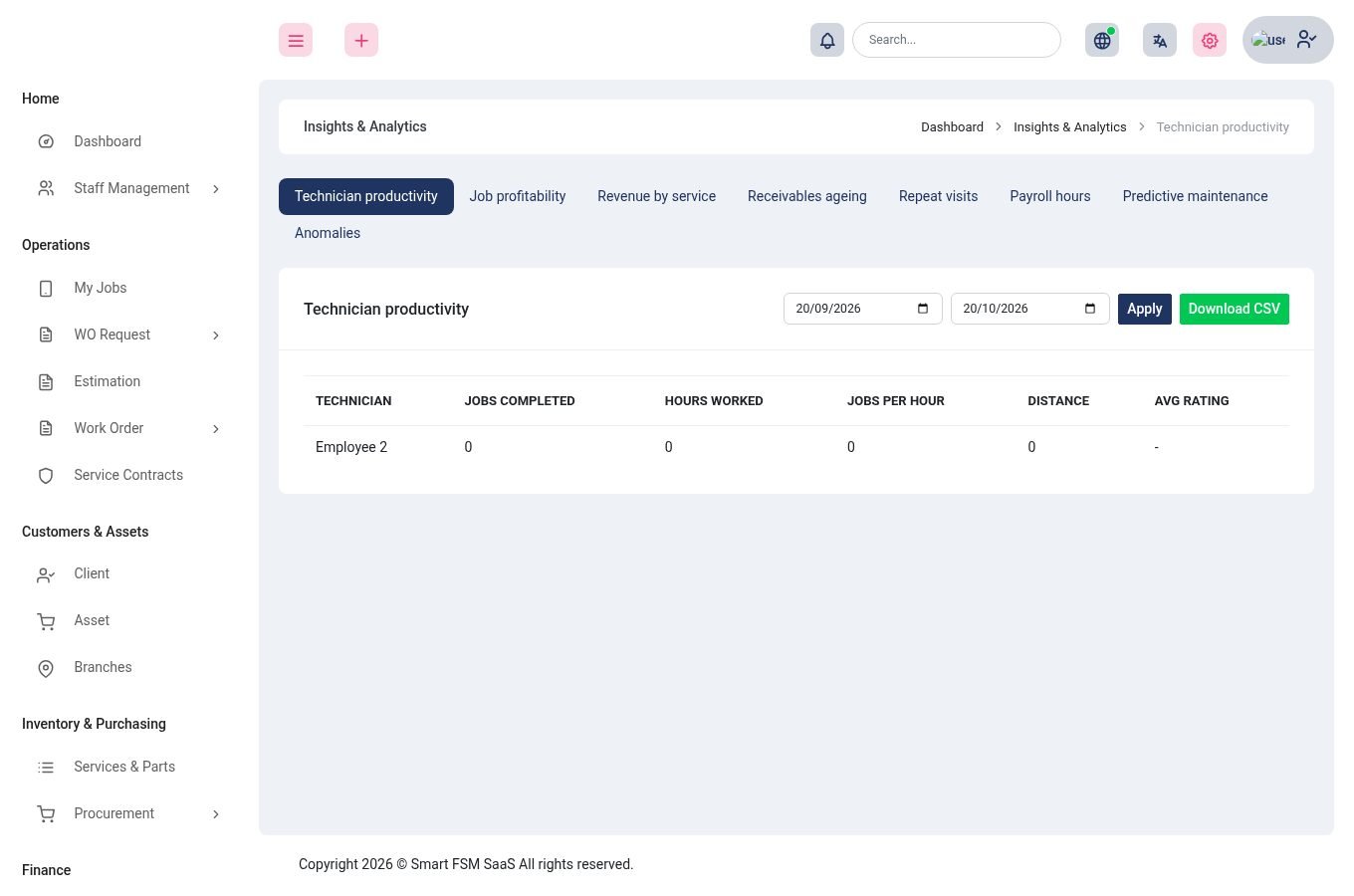Expand the Procurement submenu arrow
Image resolution: width=1354 pixels, height=896 pixels.
(216, 814)
